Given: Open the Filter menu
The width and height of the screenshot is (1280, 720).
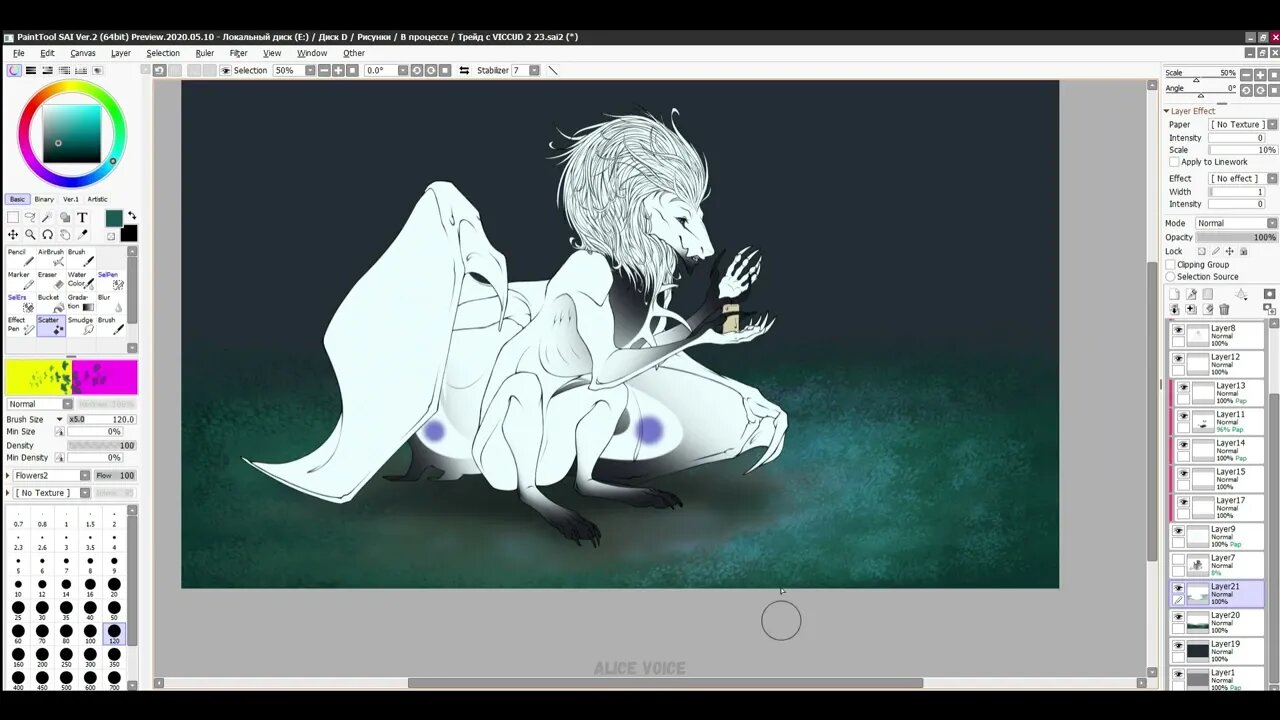Looking at the screenshot, I should pyautogui.click(x=238, y=53).
